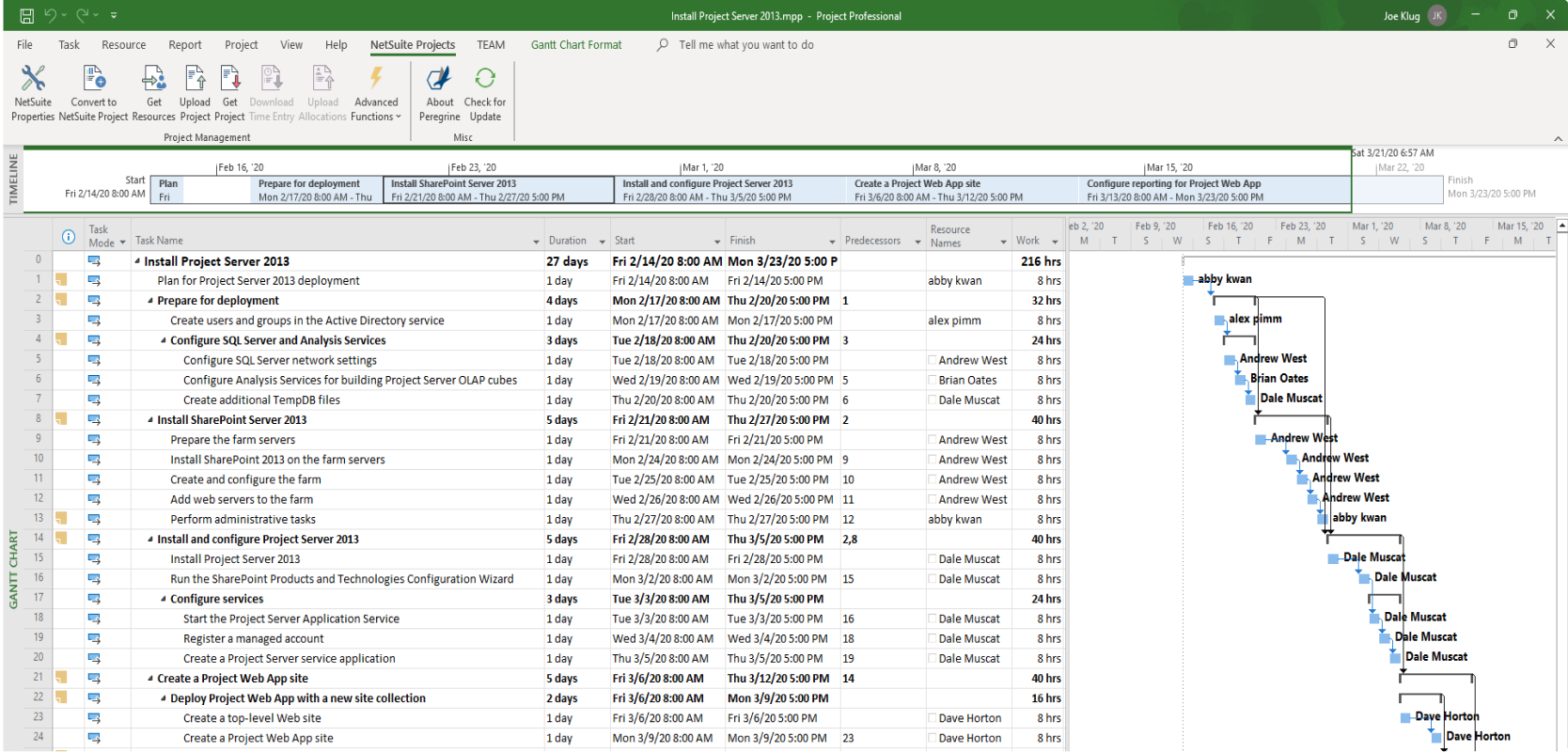Click task mode icon for row 10

coord(94,460)
